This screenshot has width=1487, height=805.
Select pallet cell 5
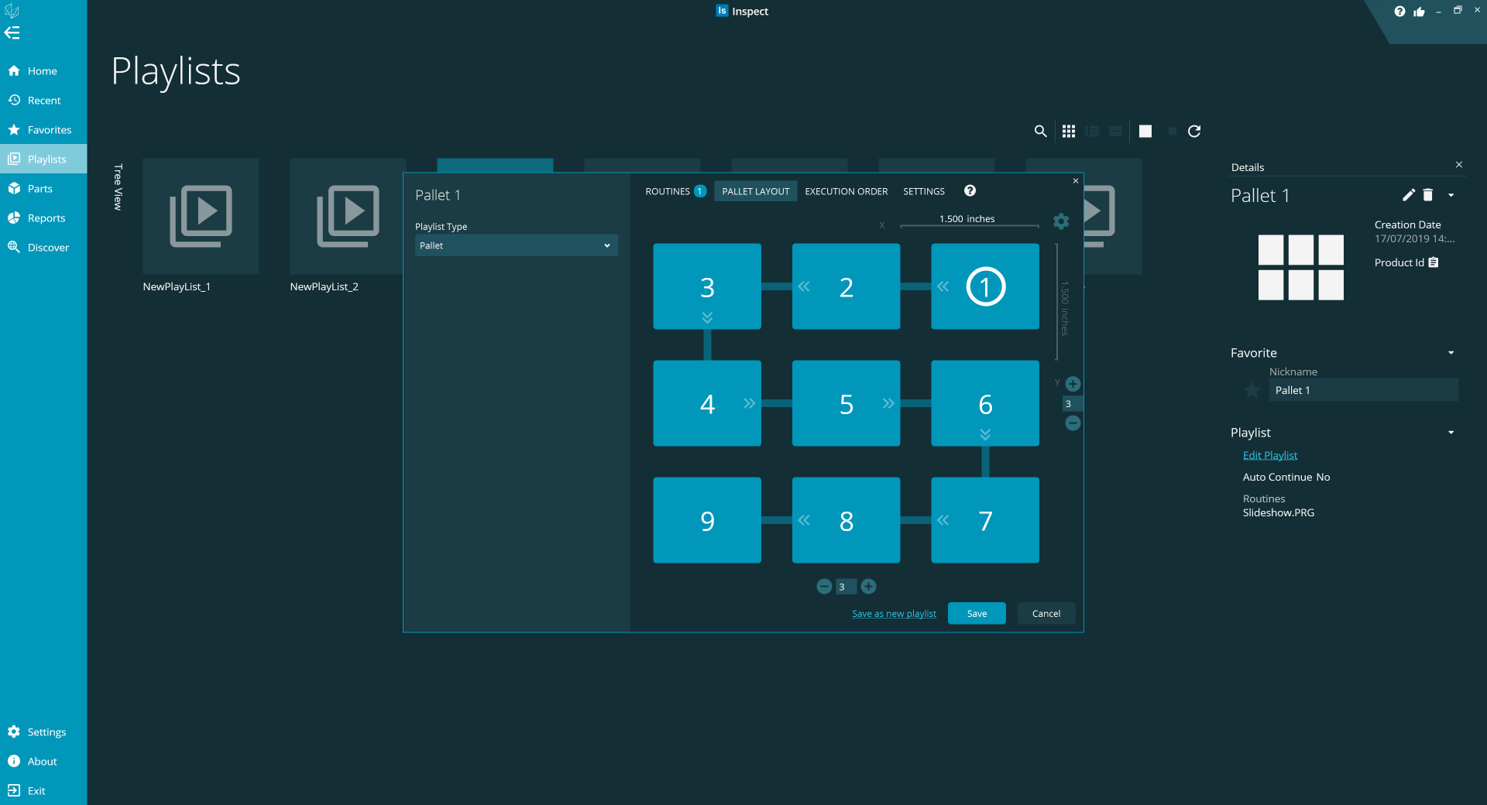click(846, 403)
